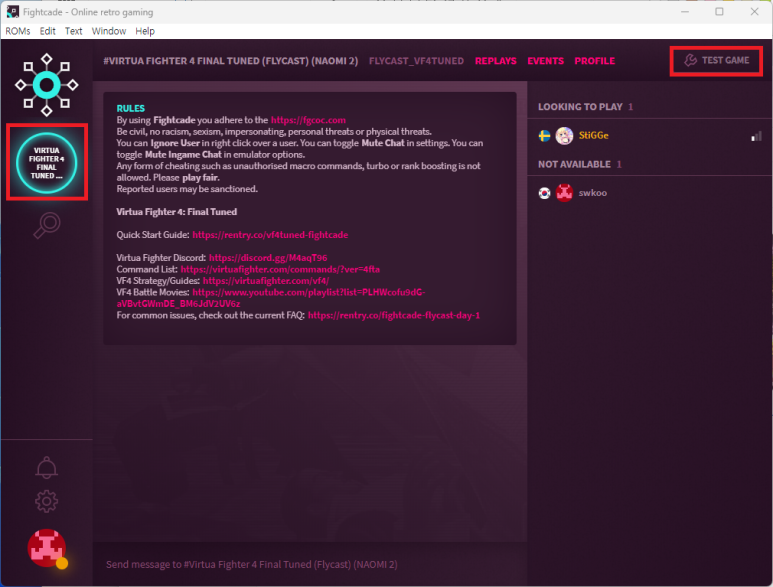
Task: Minimize the Fightcade window
Action: pos(685,11)
